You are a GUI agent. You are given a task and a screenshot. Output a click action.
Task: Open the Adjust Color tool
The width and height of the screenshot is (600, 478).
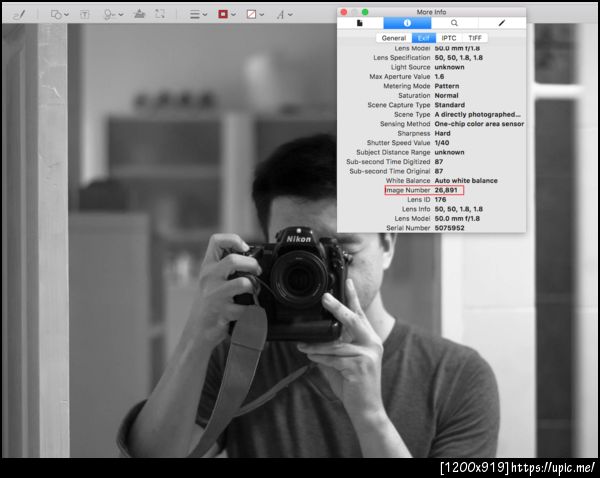pos(139,14)
